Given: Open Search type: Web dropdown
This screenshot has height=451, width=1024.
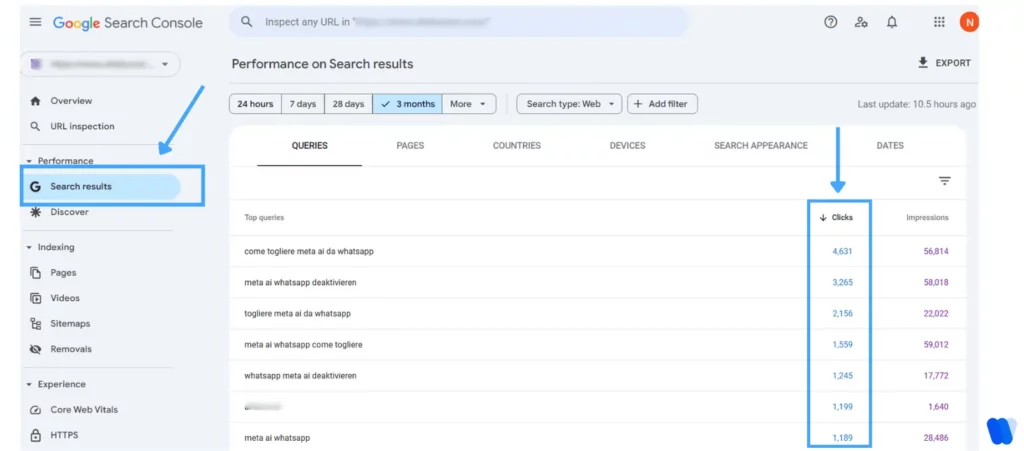Looking at the screenshot, I should 569,104.
